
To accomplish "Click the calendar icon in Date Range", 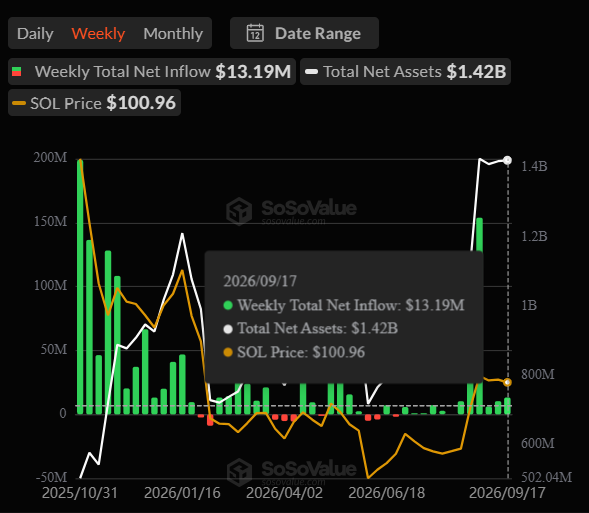I will (x=255, y=33).
